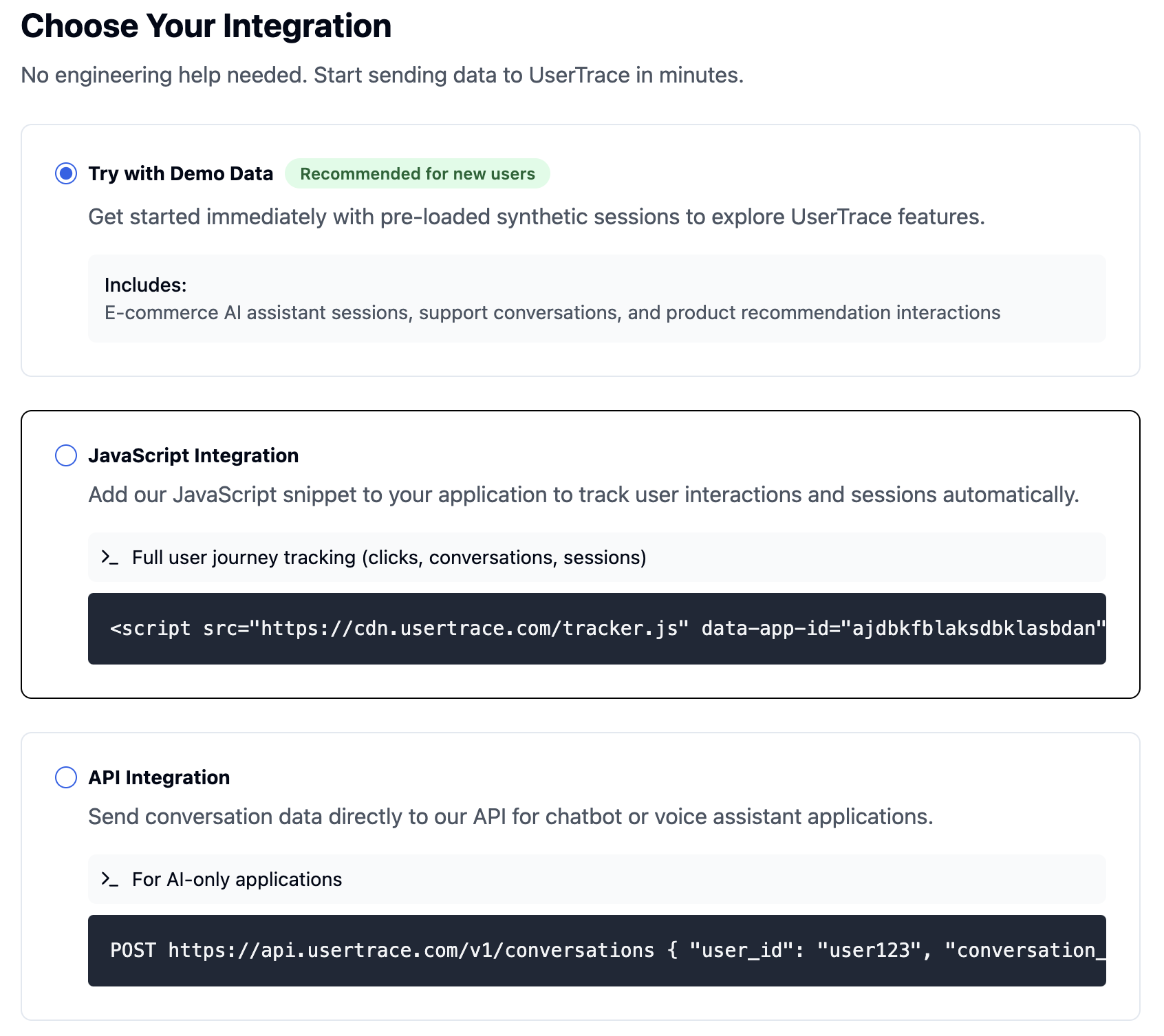
Task: Click the Choose Your Integration heading
Action: 206,26
